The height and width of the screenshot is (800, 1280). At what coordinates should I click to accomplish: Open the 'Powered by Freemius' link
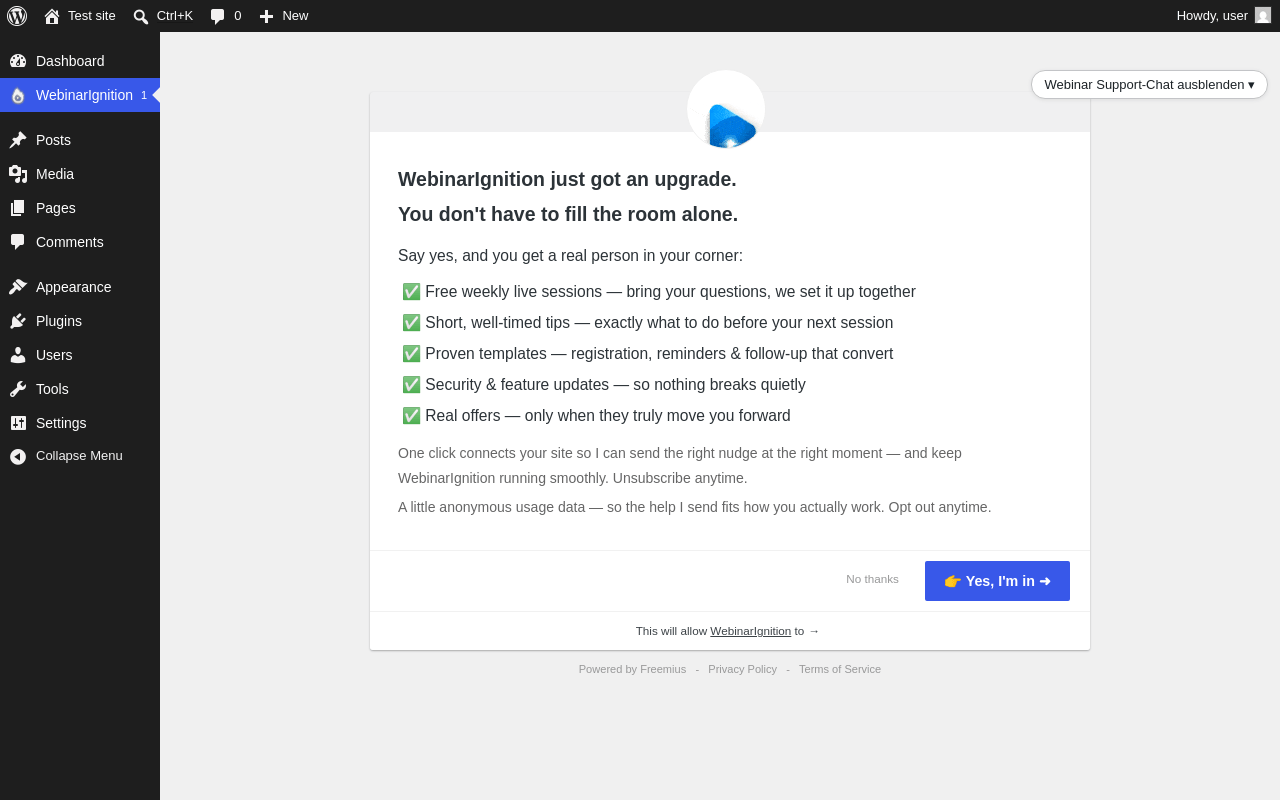632,669
